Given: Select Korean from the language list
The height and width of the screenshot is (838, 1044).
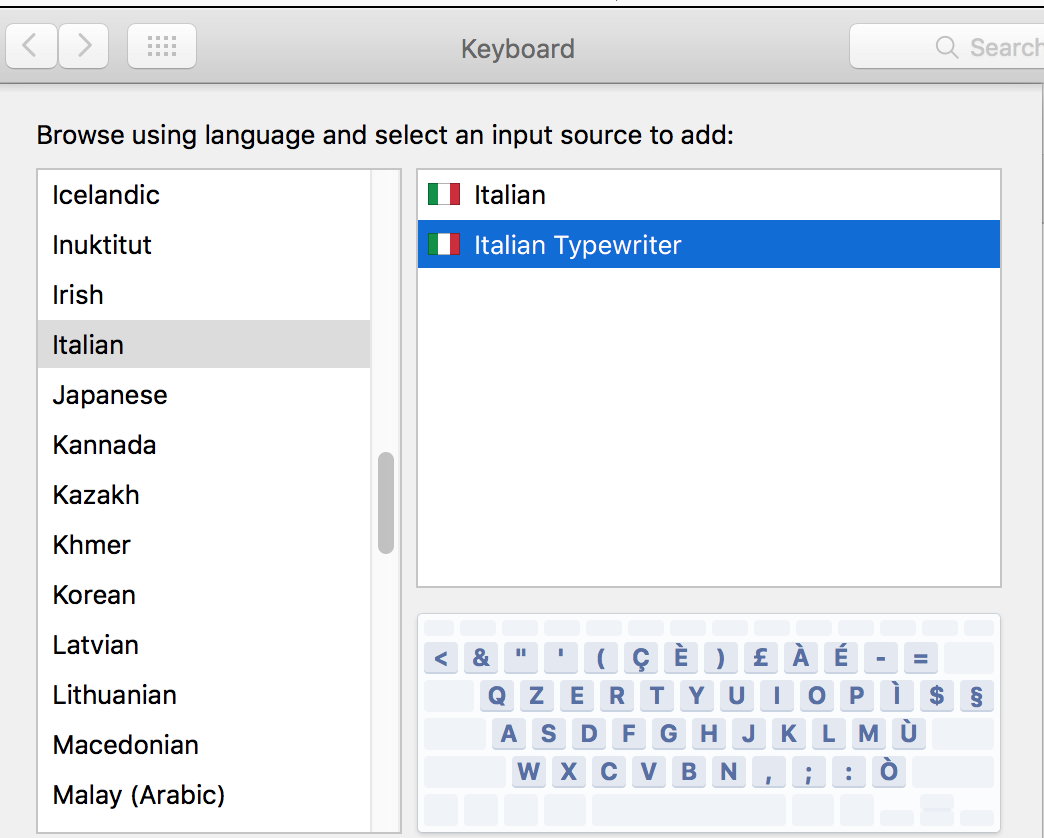Looking at the screenshot, I should 94,595.
